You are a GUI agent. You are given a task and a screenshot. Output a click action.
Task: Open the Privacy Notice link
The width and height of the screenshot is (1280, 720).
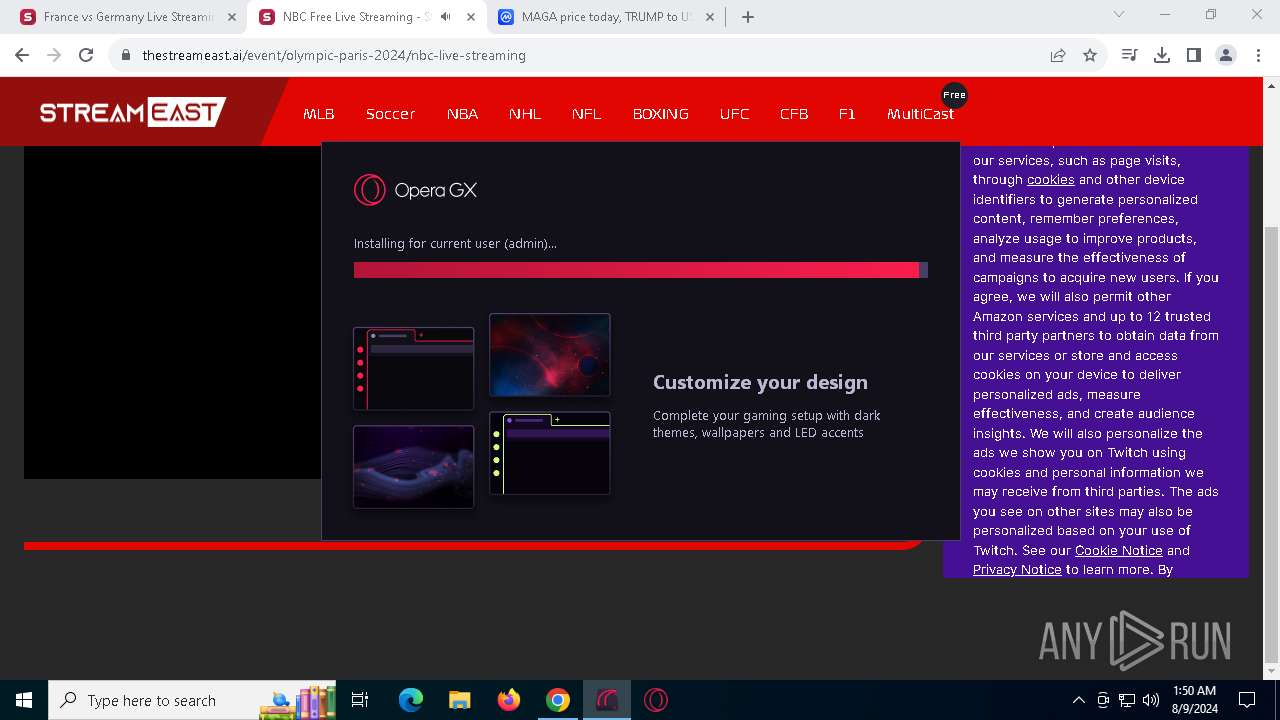tap(1017, 570)
